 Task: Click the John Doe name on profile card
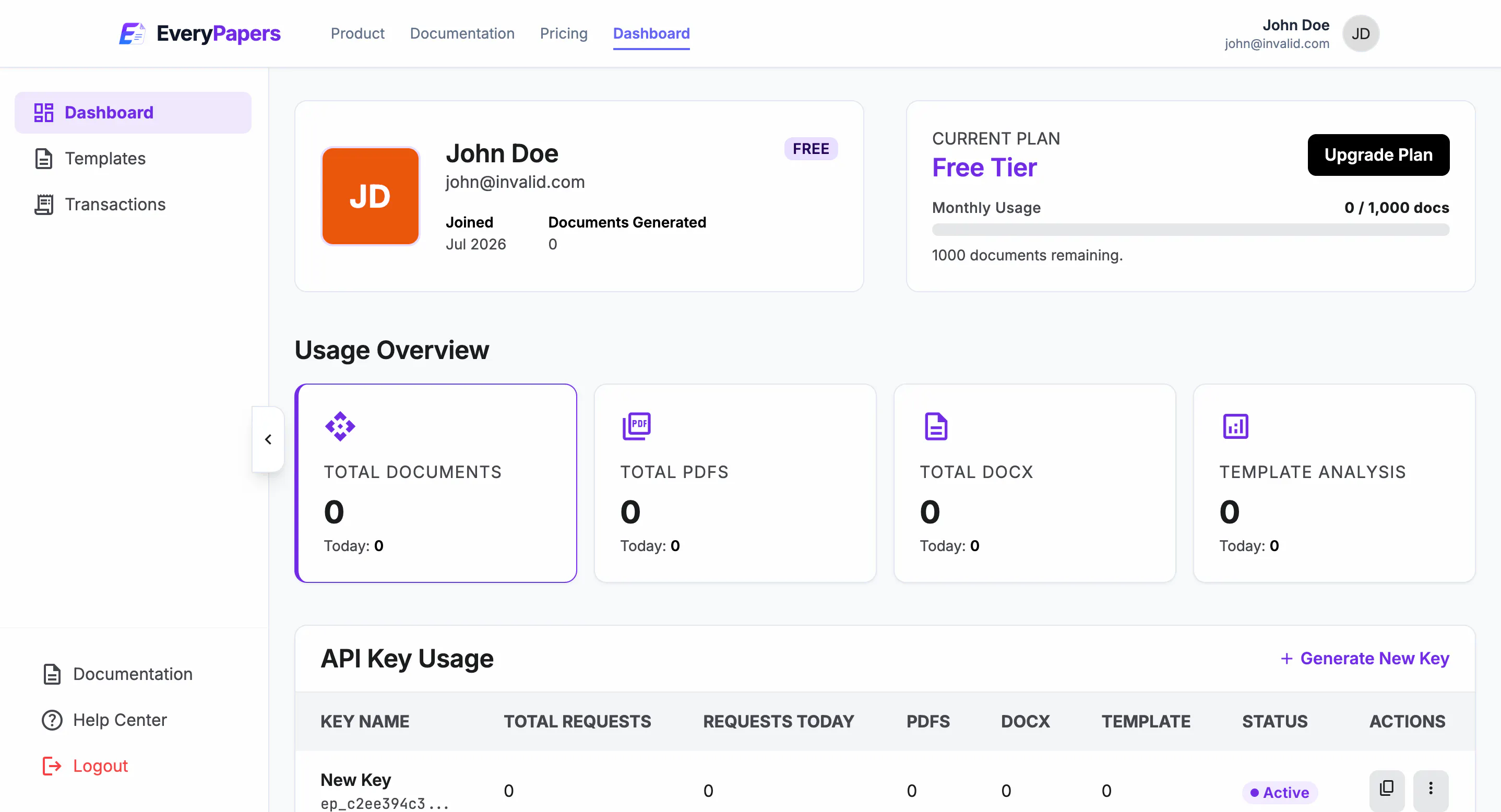[x=502, y=154]
